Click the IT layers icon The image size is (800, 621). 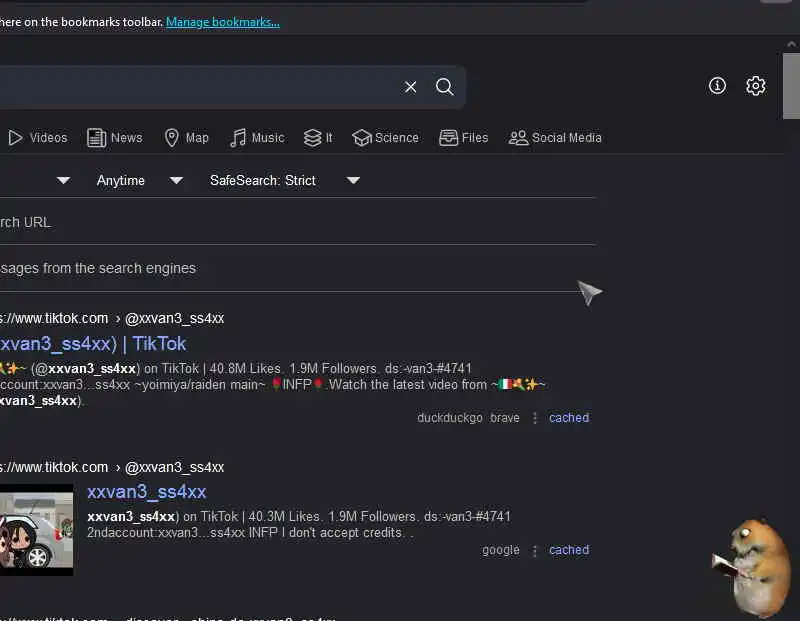click(312, 138)
